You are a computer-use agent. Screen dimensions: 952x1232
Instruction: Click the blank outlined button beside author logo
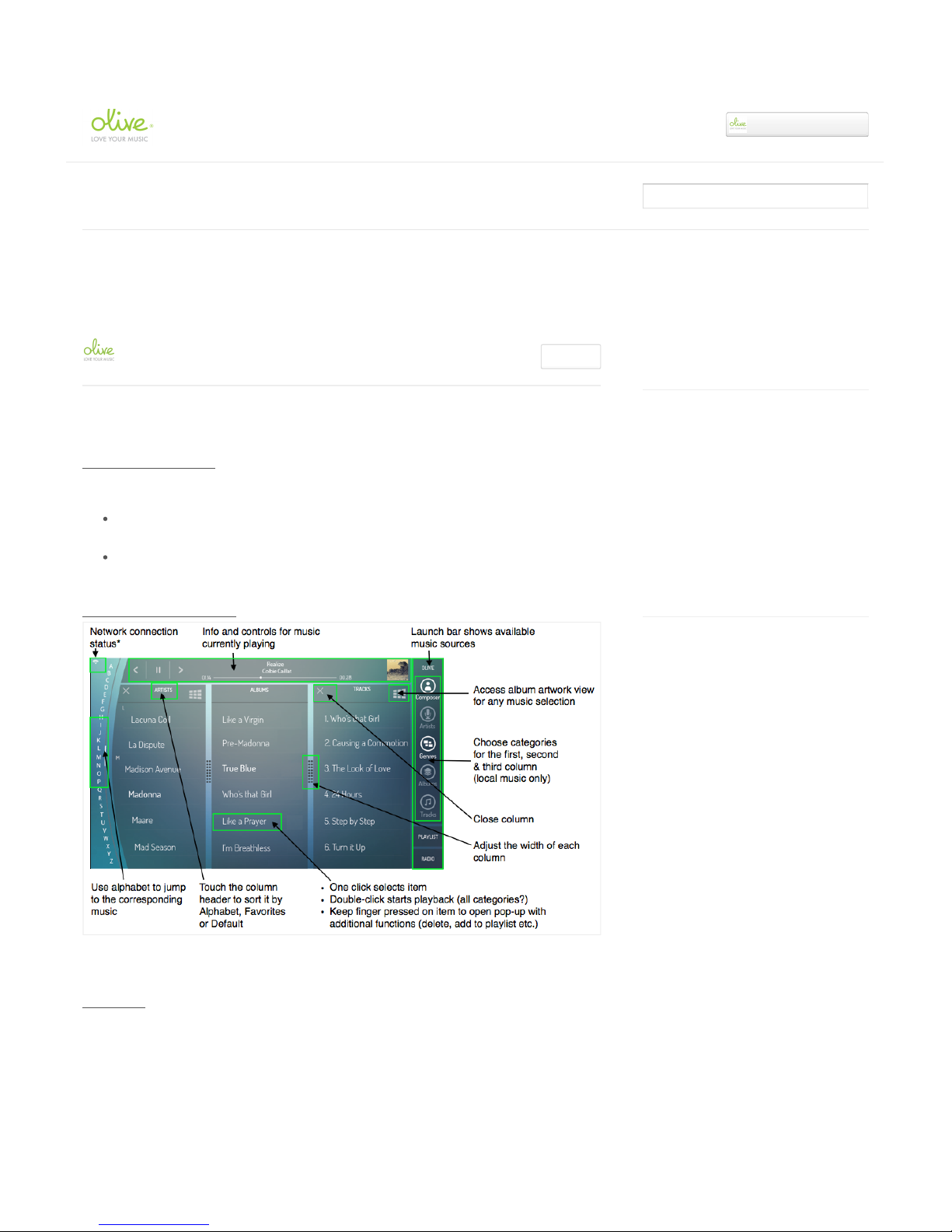coord(570,356)
